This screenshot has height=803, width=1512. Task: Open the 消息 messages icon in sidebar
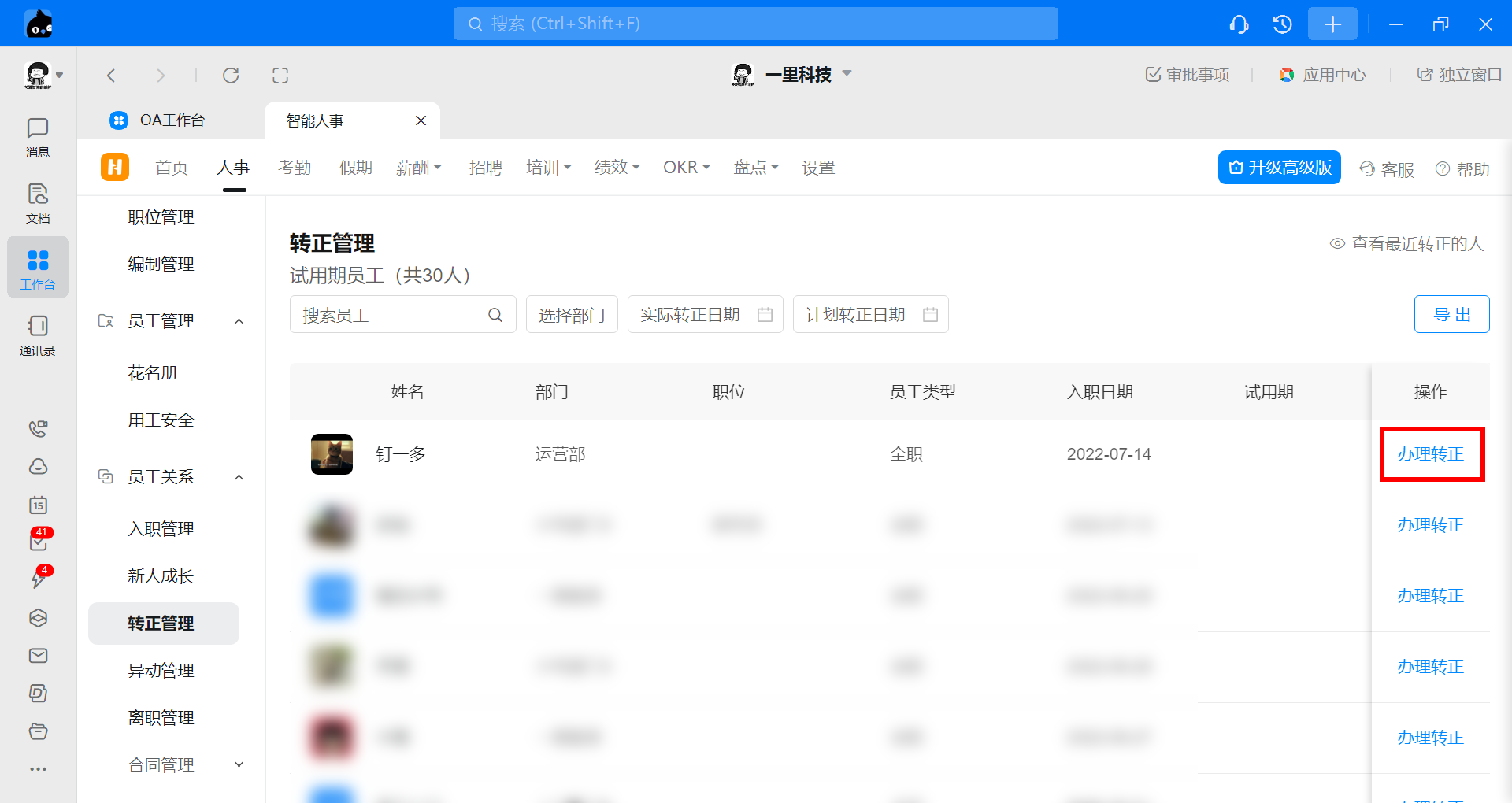[37, 137]
